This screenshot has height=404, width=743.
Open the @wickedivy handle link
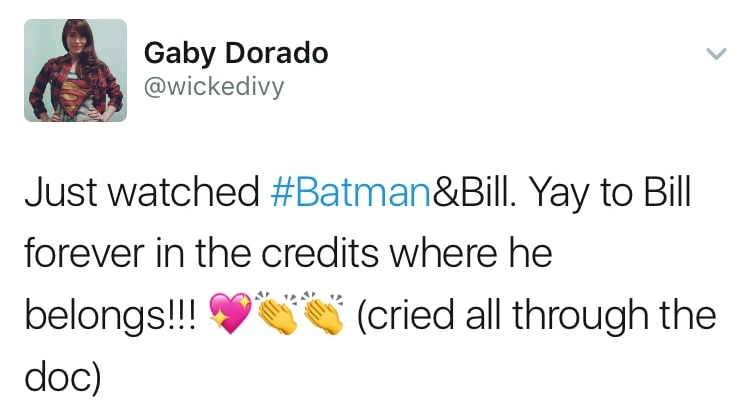coord(214,86)
